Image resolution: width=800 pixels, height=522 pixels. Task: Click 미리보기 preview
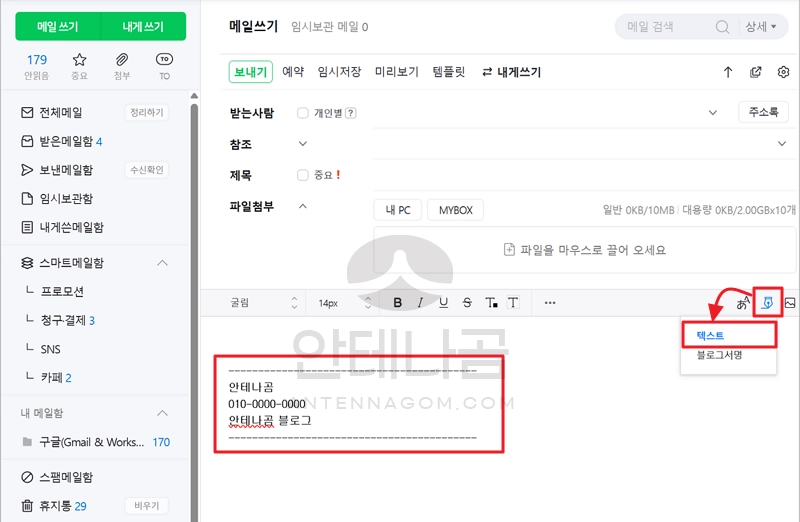[396, 72]
